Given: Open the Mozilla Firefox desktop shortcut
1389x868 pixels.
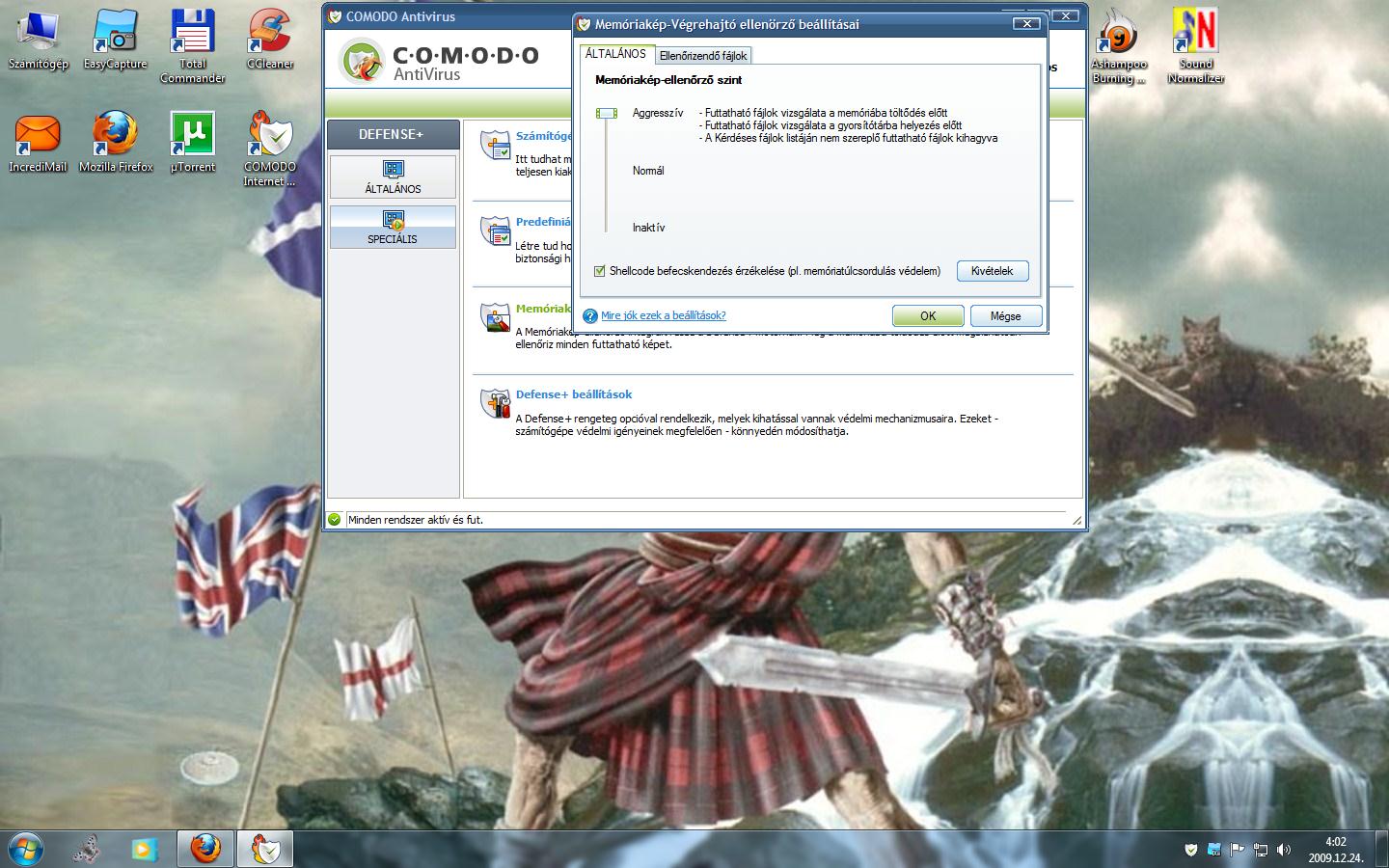Looking at the screenshot, I should coord(116,143).
